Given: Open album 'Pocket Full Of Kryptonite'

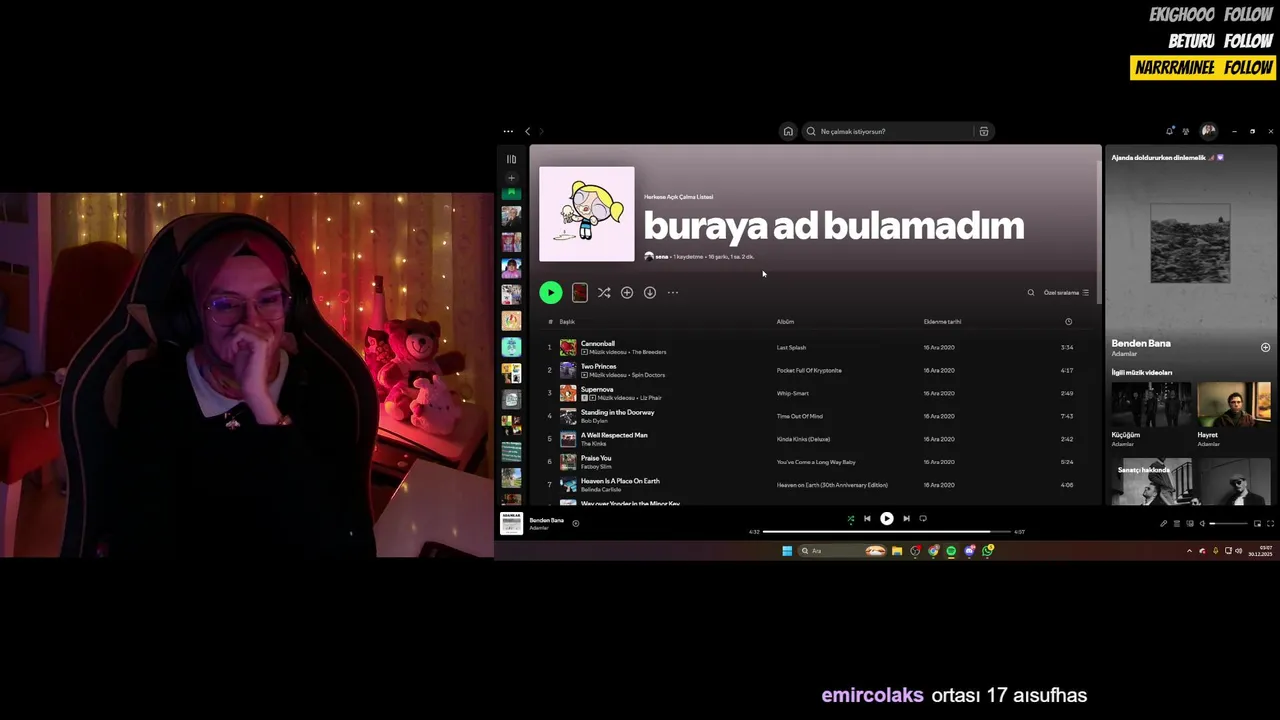Looking at the screenshot, I should point(809,371).
